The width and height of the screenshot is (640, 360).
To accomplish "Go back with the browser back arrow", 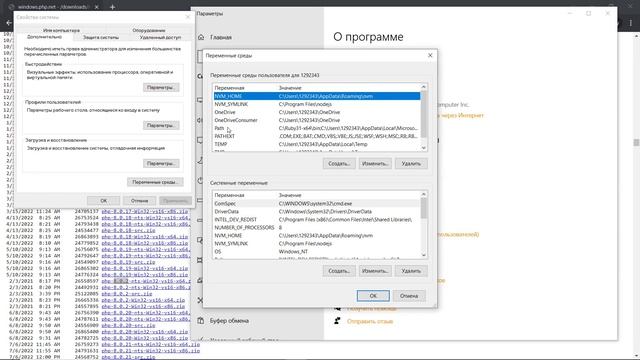I will (x=9, y=23).
